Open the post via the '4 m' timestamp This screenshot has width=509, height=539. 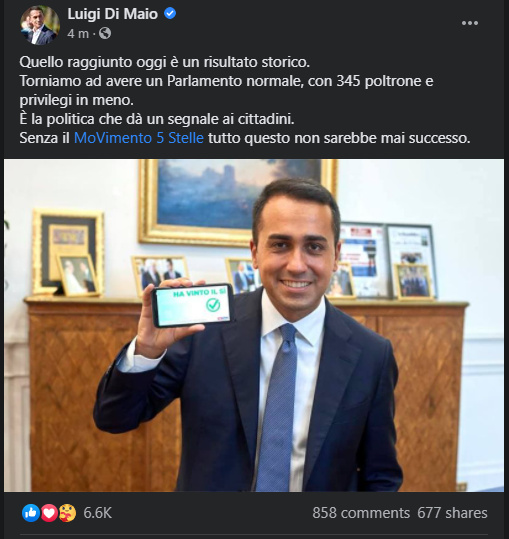tap(78, 34)
